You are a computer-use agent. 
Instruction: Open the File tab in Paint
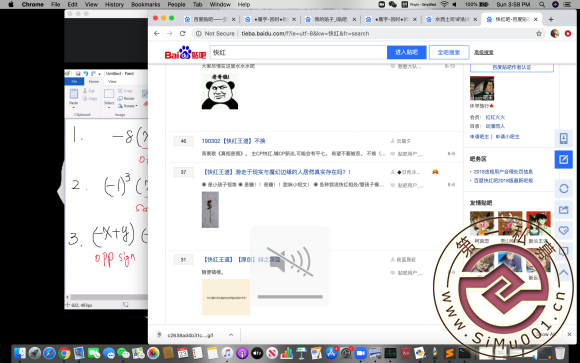[x=74, y=81]
